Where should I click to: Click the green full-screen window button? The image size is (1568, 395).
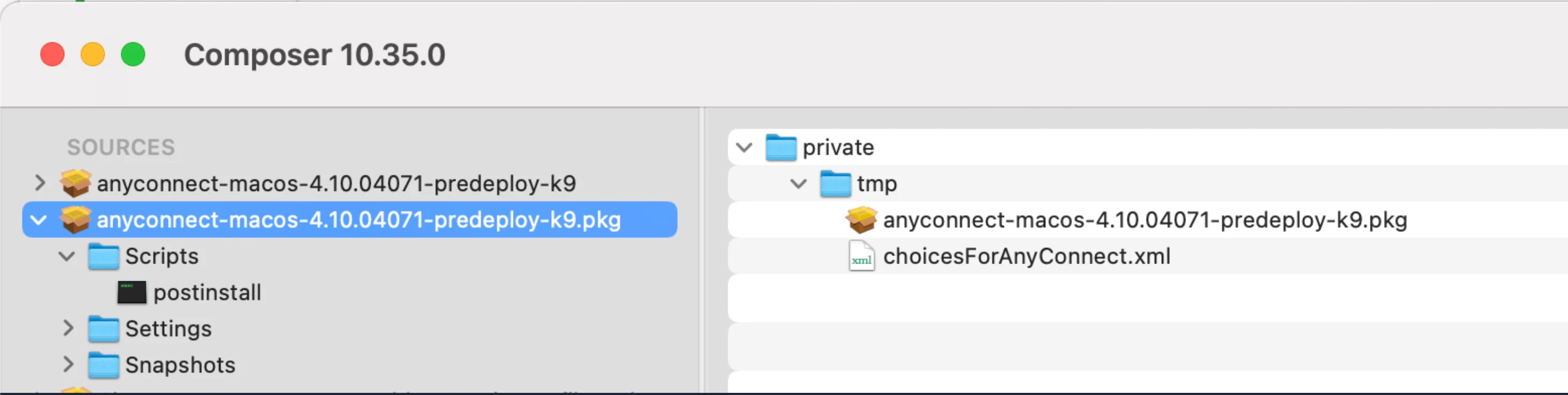point(133,54)
